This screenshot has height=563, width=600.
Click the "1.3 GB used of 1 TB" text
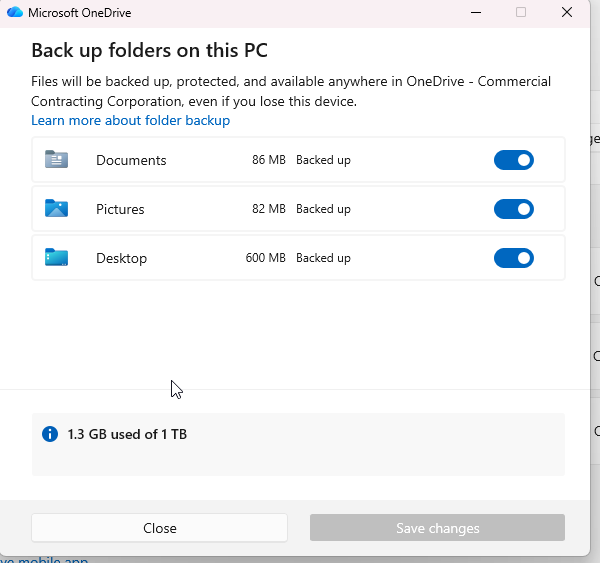[x=127, y=434]
